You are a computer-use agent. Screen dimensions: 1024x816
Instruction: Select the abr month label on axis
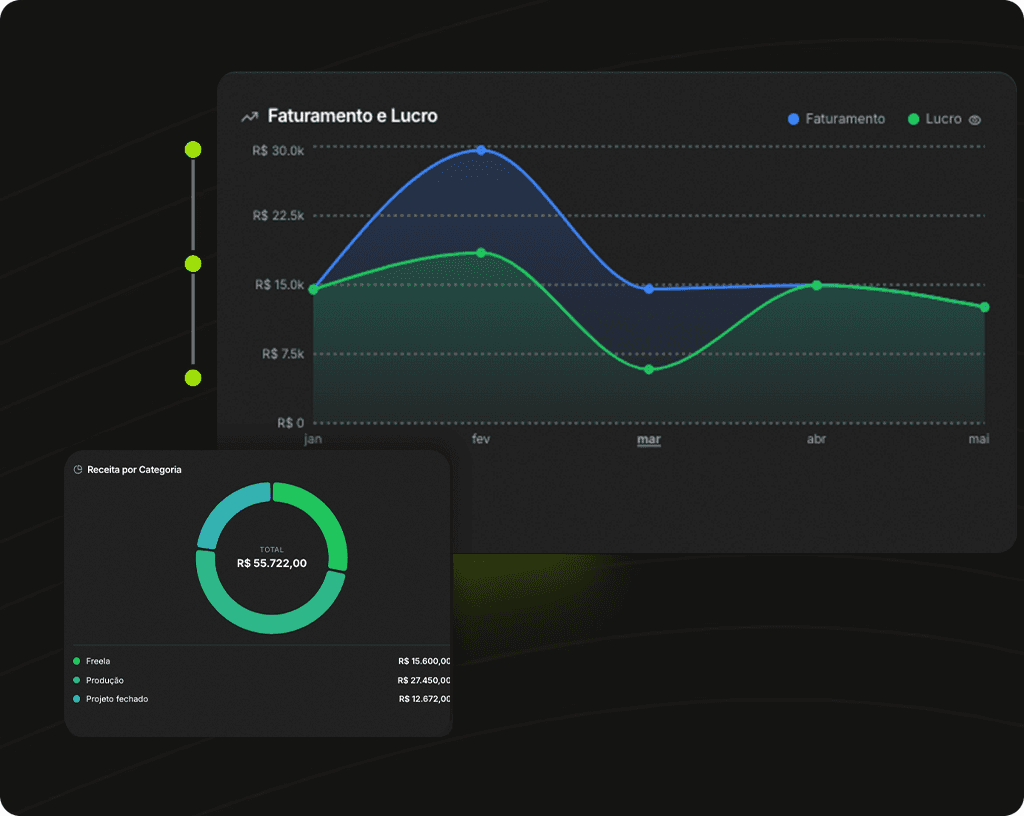pyautogui.click(x=816, y=439)
